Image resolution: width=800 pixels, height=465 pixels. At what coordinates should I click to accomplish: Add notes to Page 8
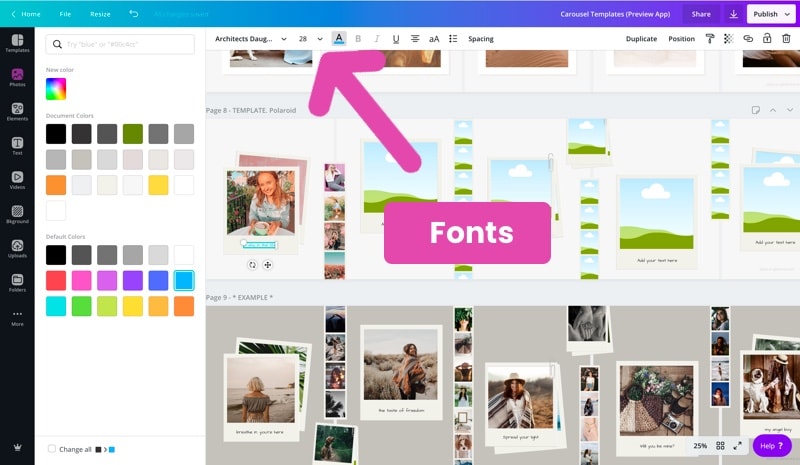click(756, 110)
